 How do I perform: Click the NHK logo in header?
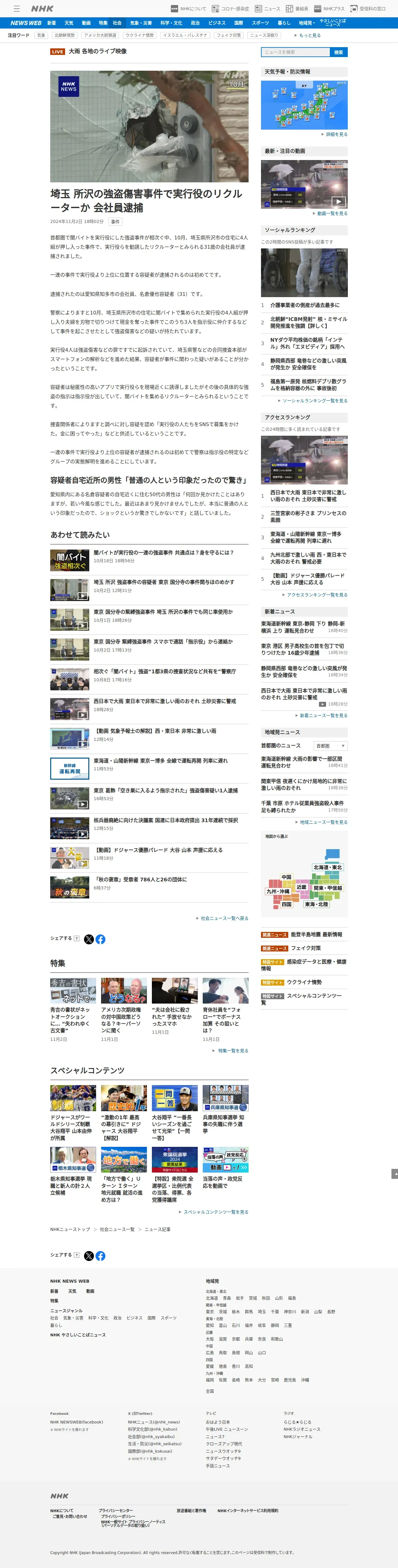tap(42, 8)
